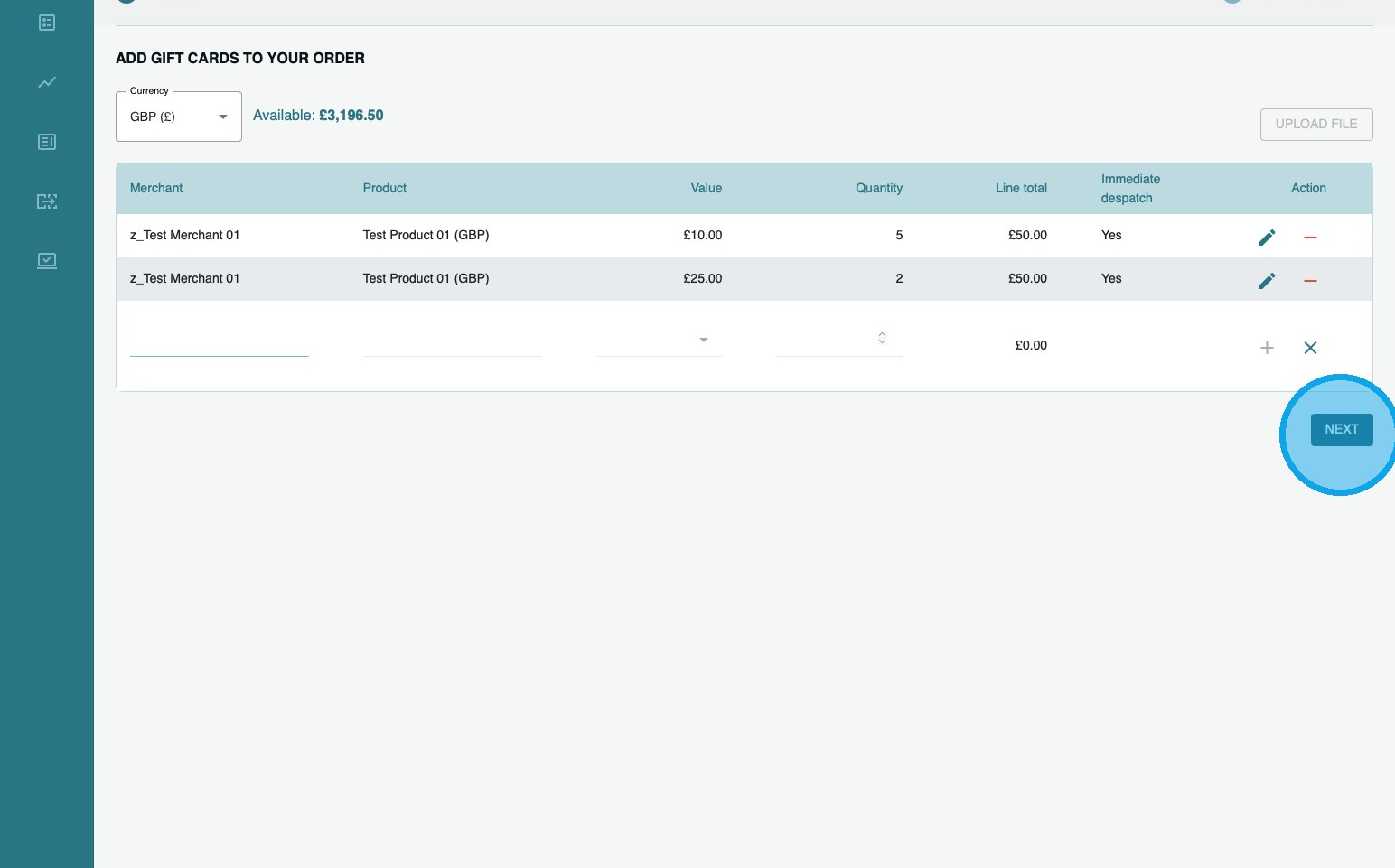Open the checklist icon in the sidebar
Viewport: 1395px width, 868px height.
[47, 23]
